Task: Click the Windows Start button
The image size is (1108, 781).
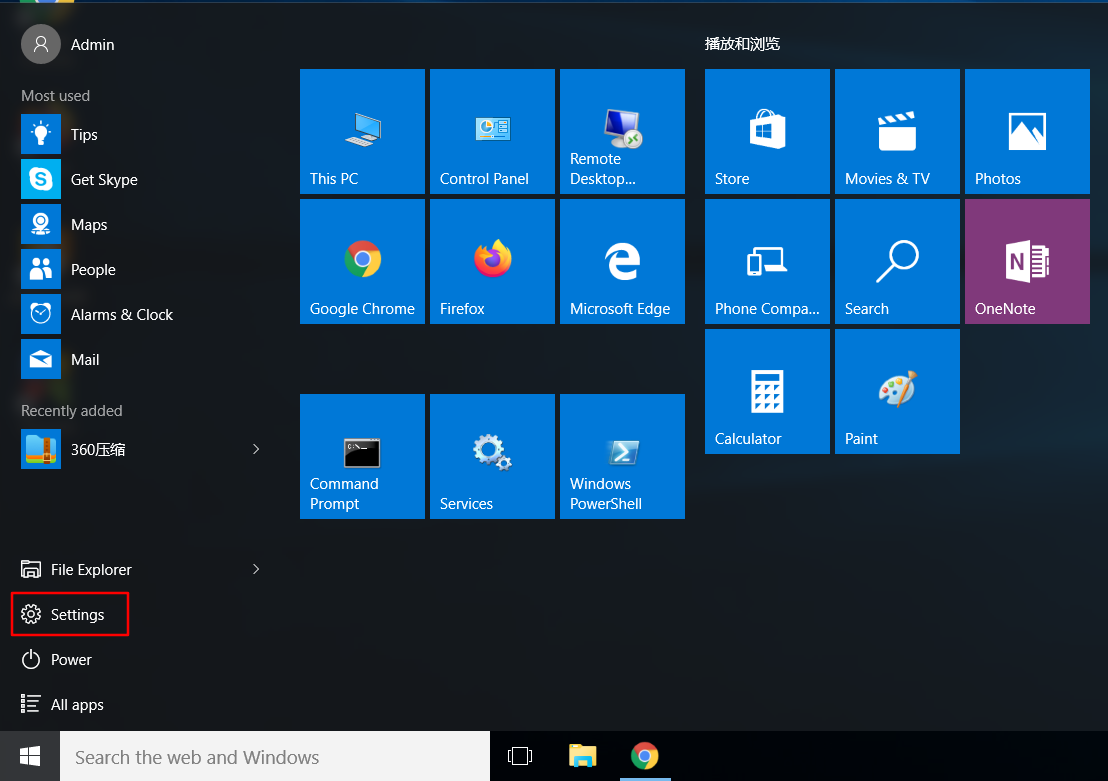Action: [30, 756]
